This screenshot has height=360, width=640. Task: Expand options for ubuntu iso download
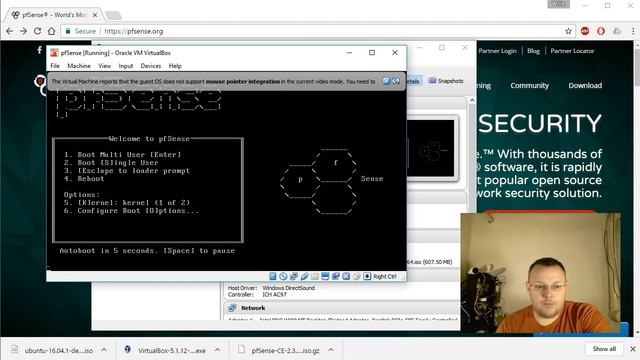104,350
